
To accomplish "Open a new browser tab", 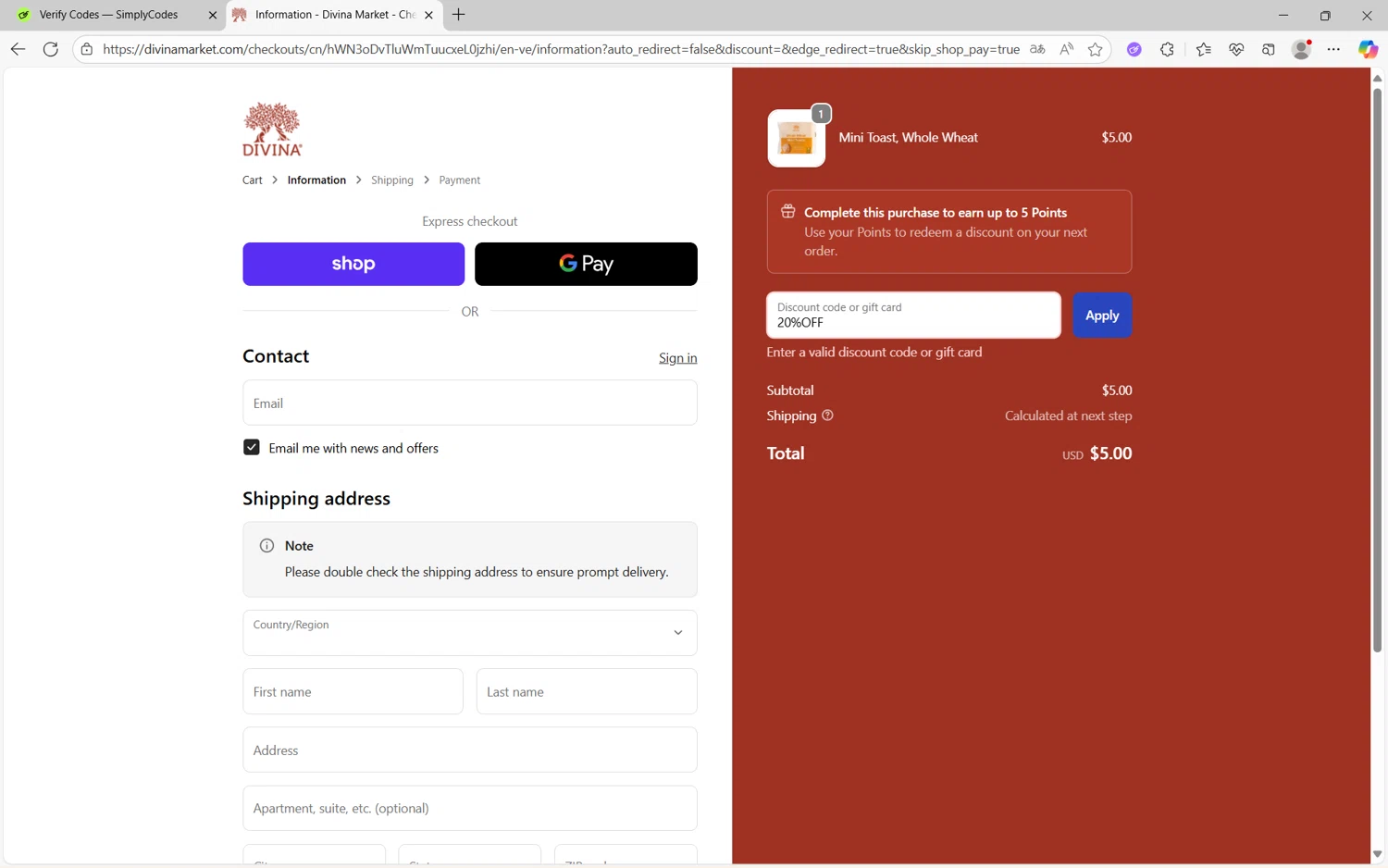I will point(459,15).
